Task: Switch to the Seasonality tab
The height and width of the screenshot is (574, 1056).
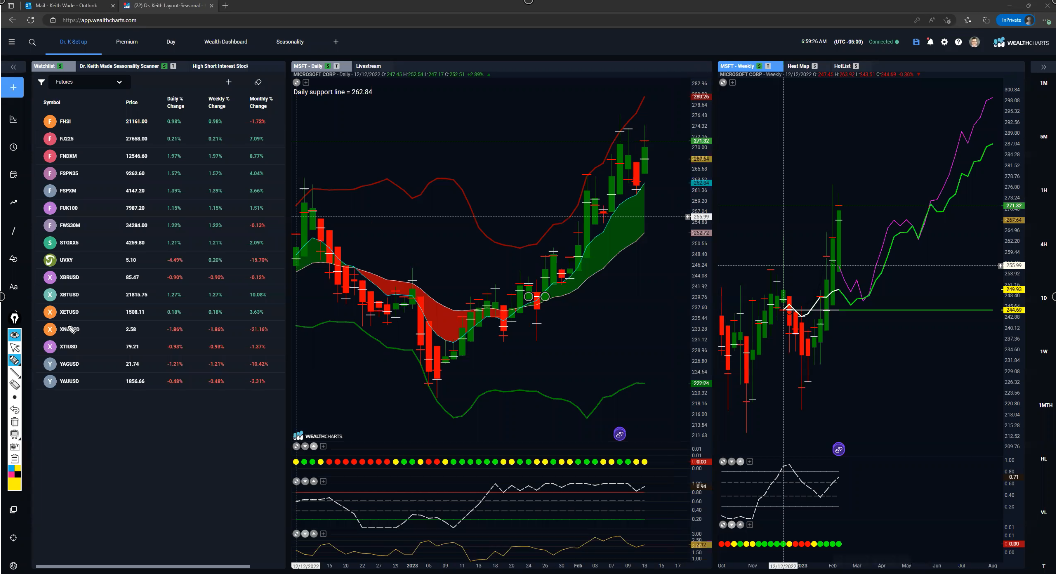Action: [290, 42]
